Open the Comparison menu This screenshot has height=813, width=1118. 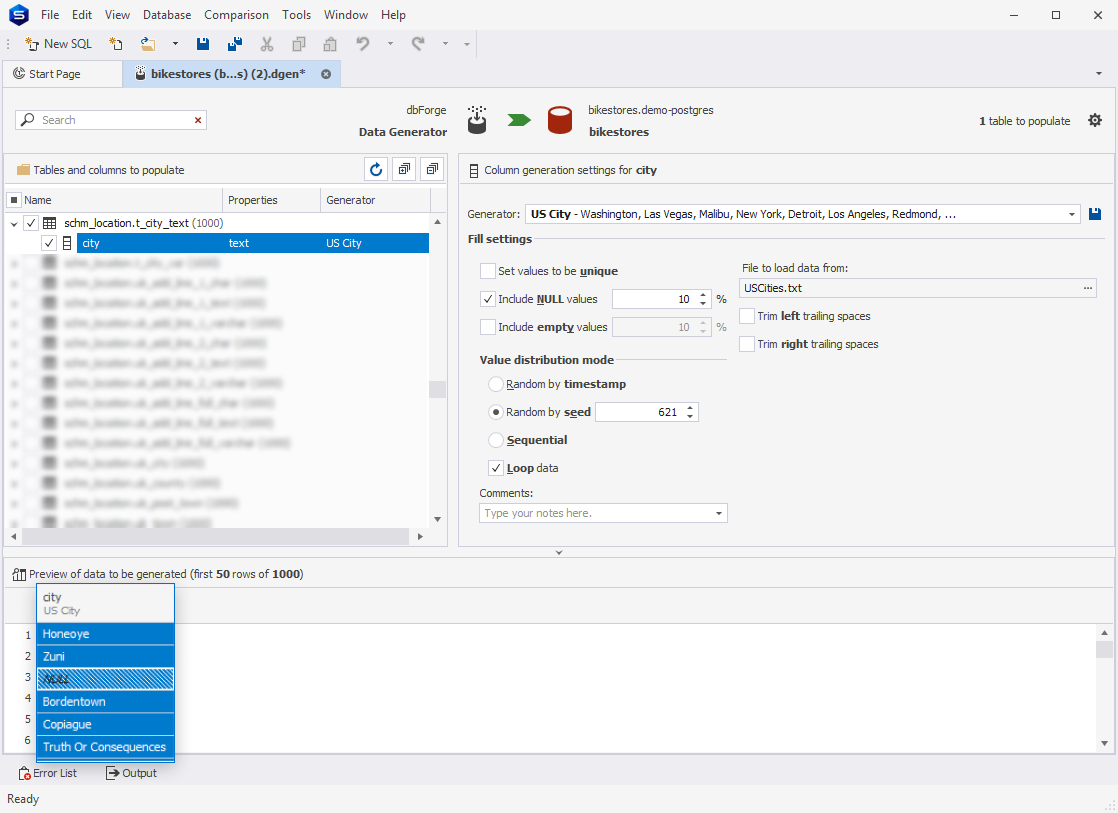point(237,15)
